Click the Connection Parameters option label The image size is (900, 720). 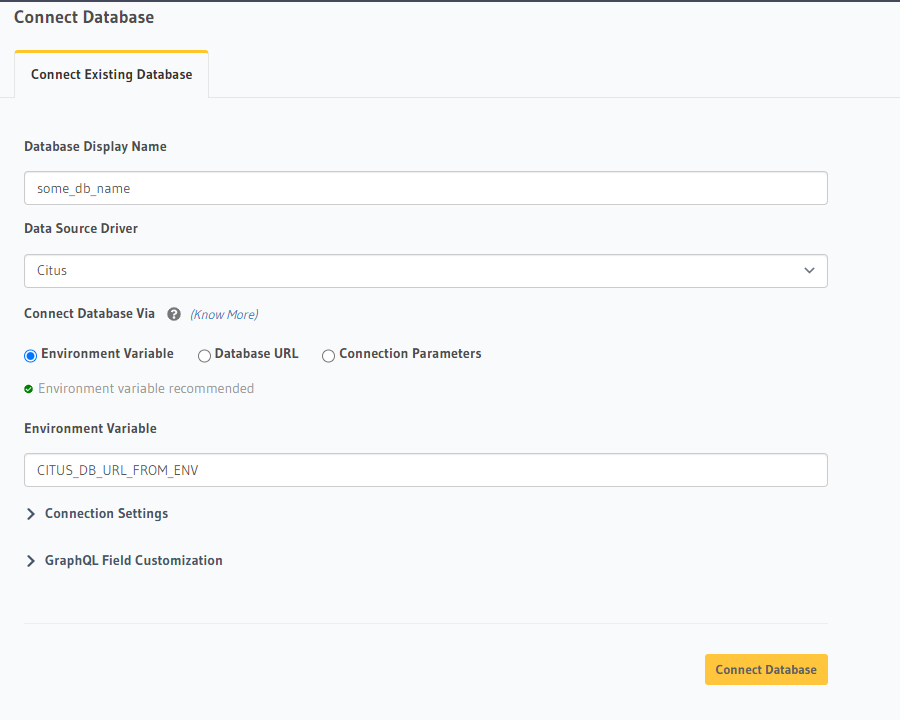[x=410, y=354]
